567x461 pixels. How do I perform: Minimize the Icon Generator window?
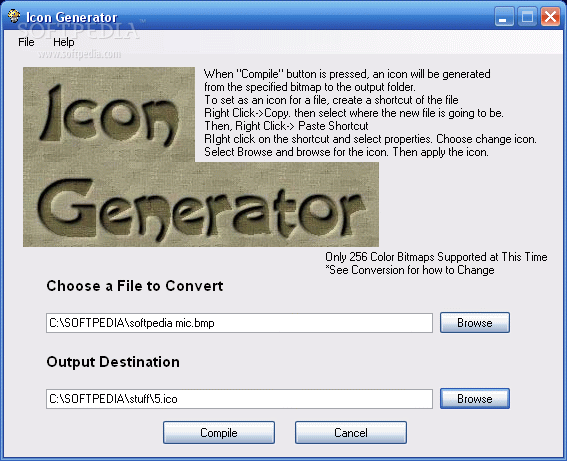(x=504, y=17)
